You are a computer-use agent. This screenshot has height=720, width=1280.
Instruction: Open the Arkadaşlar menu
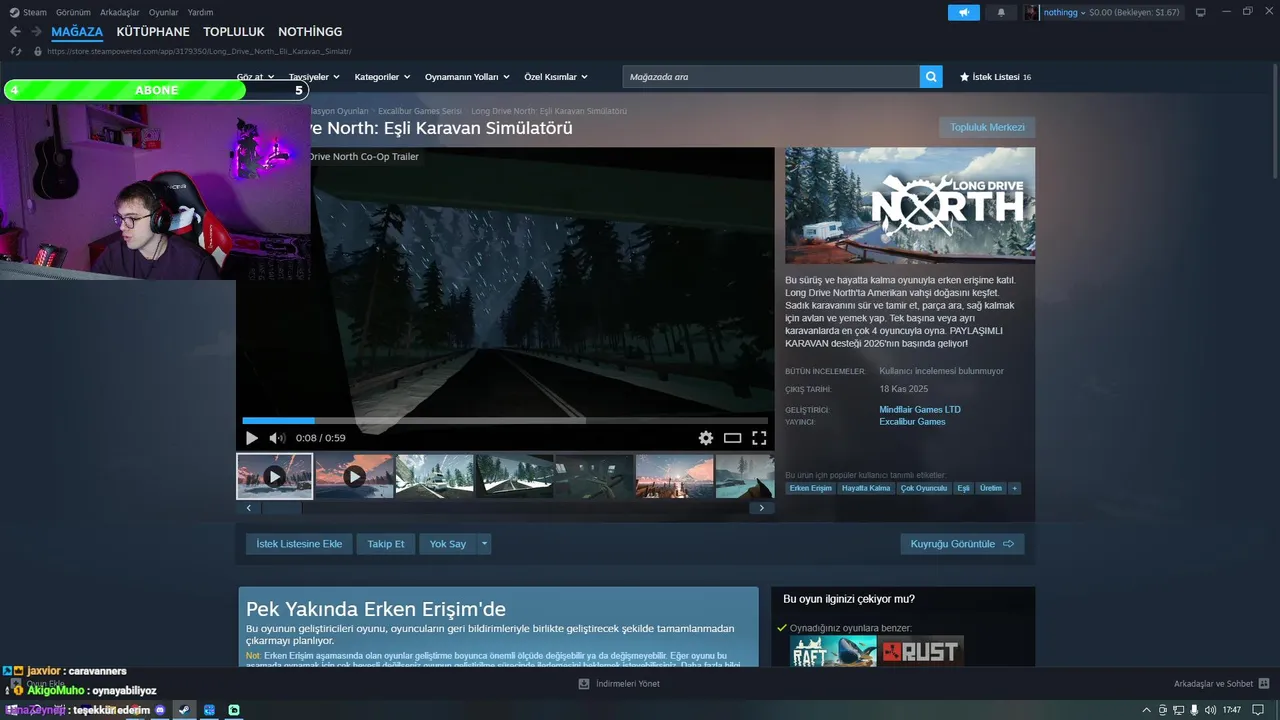[x=120, y=12]
